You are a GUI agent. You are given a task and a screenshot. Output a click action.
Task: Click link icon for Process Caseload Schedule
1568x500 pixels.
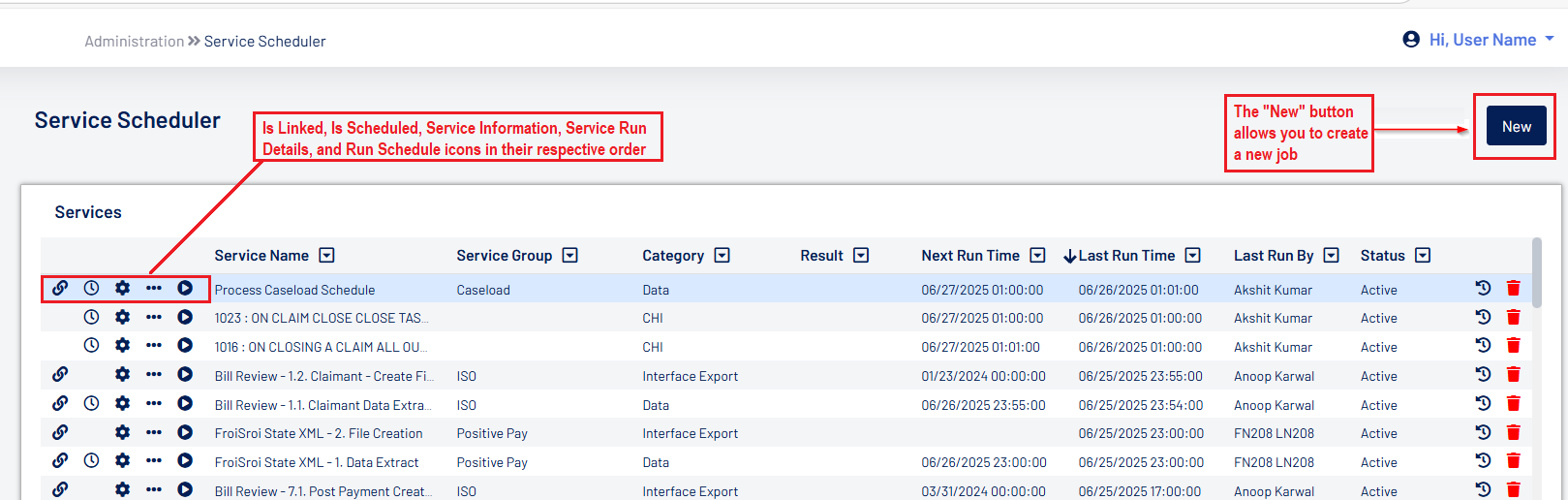60,288
